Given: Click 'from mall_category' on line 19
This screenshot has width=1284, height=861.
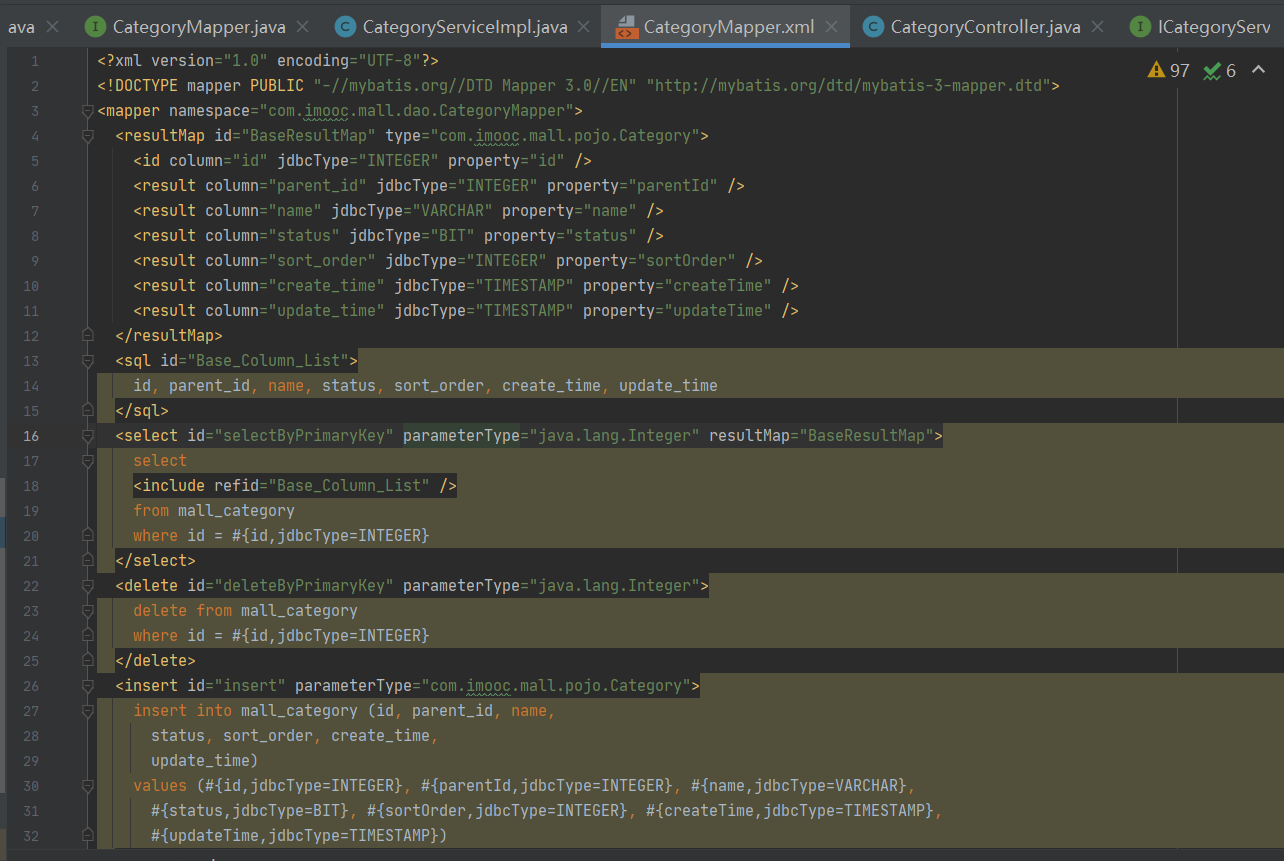Looking at the screenshot, I should [214, 511].
